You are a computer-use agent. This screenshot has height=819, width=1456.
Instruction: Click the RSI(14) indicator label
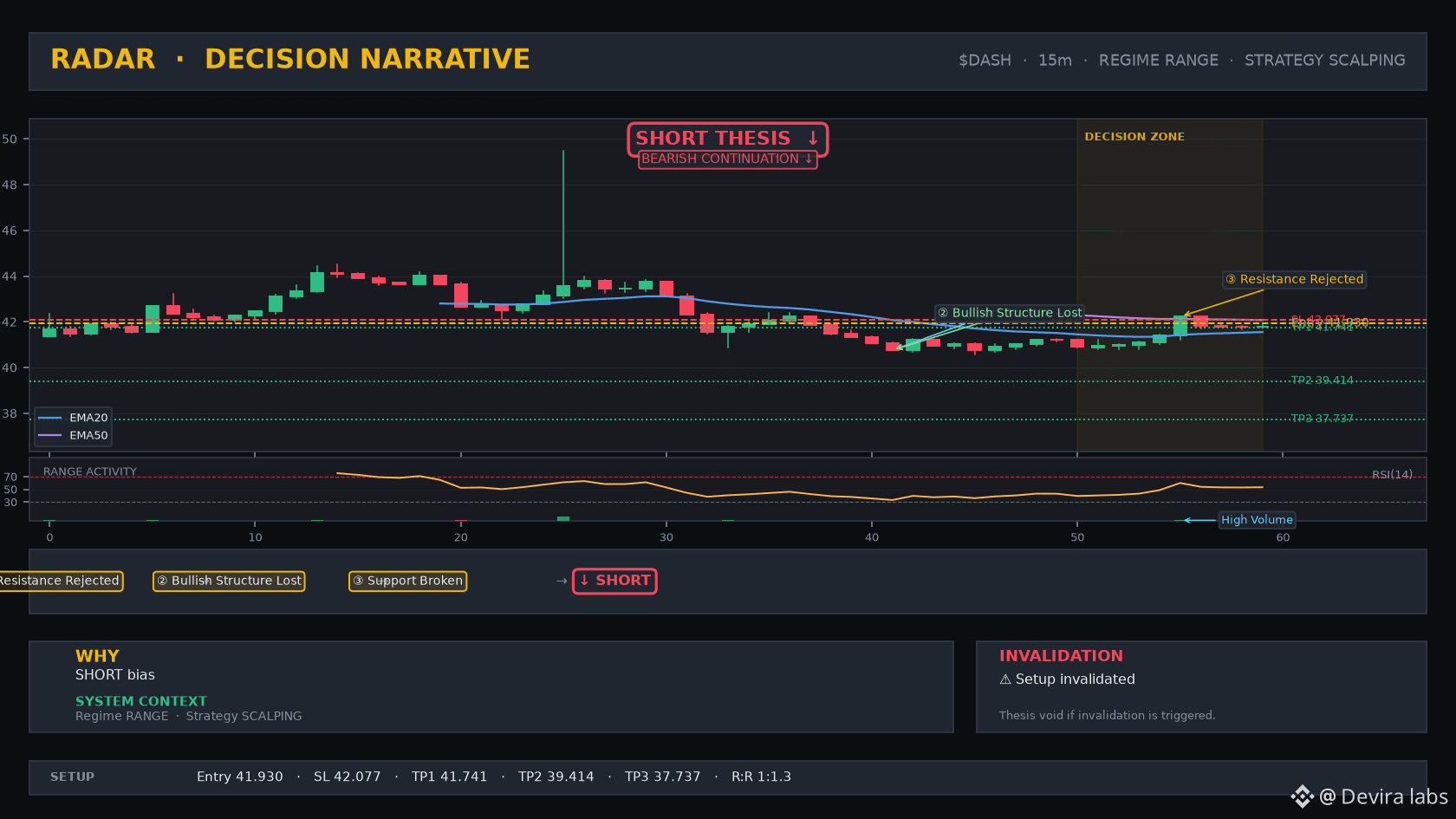coord(1392,475)
